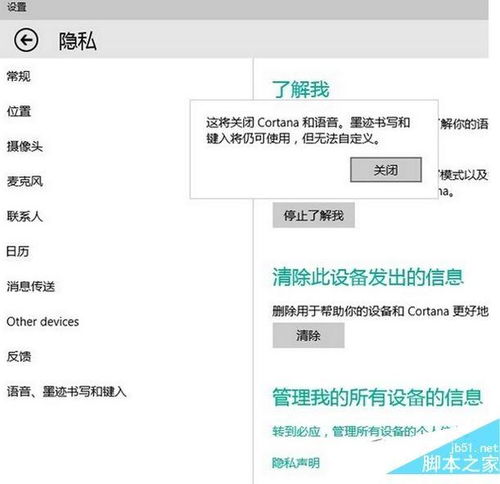Select 反馈 in the sidebar
Screen dimensions: 500x484
tap(19, 357)
